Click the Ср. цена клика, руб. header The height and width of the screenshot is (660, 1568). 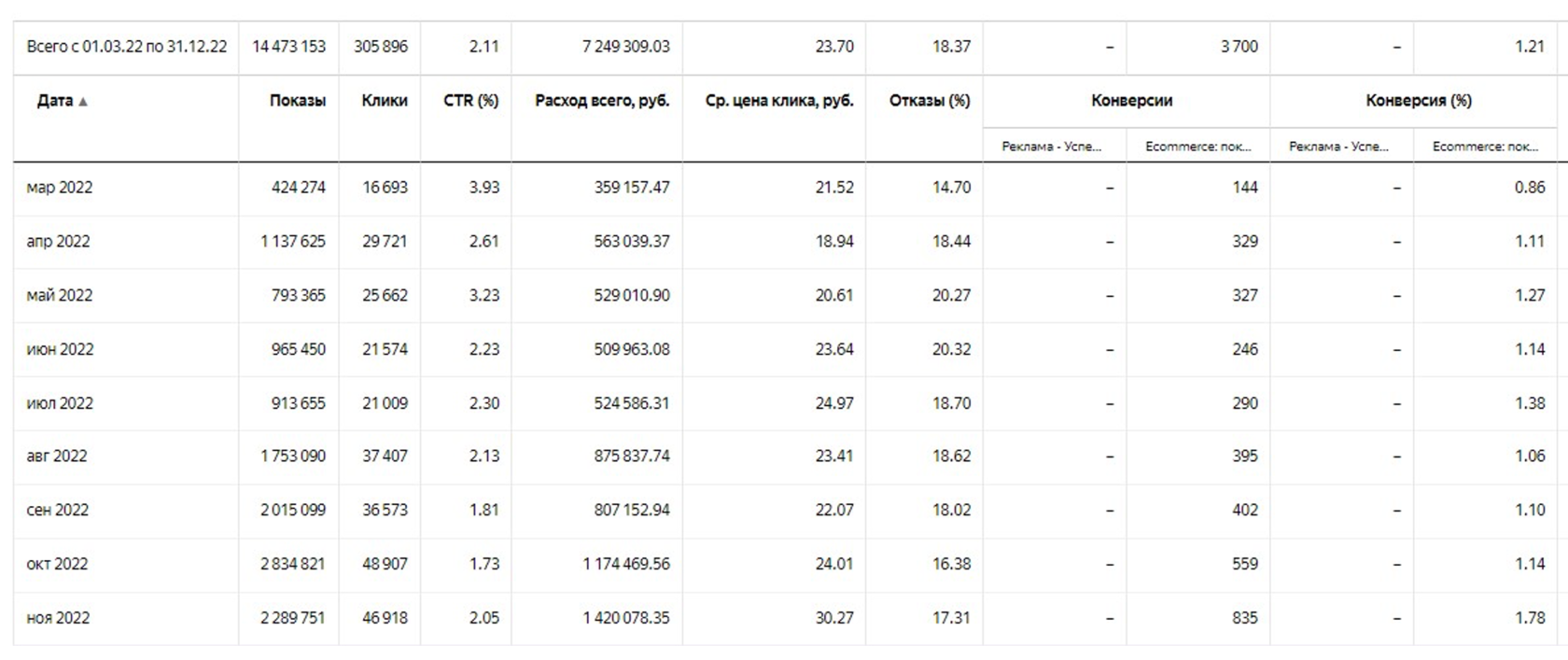(x=779, y=101)
